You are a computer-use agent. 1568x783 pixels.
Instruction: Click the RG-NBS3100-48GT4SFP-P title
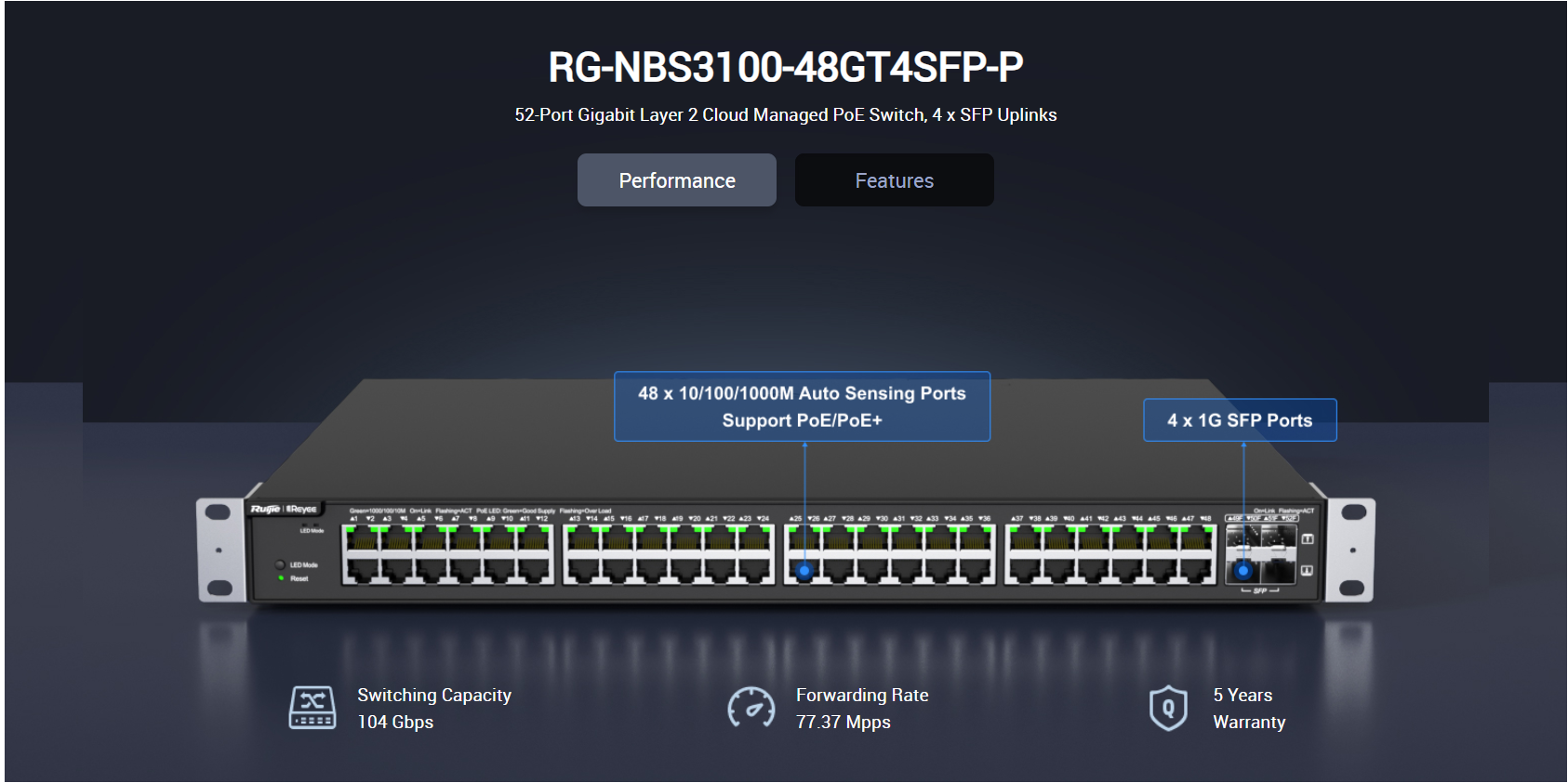785,67
